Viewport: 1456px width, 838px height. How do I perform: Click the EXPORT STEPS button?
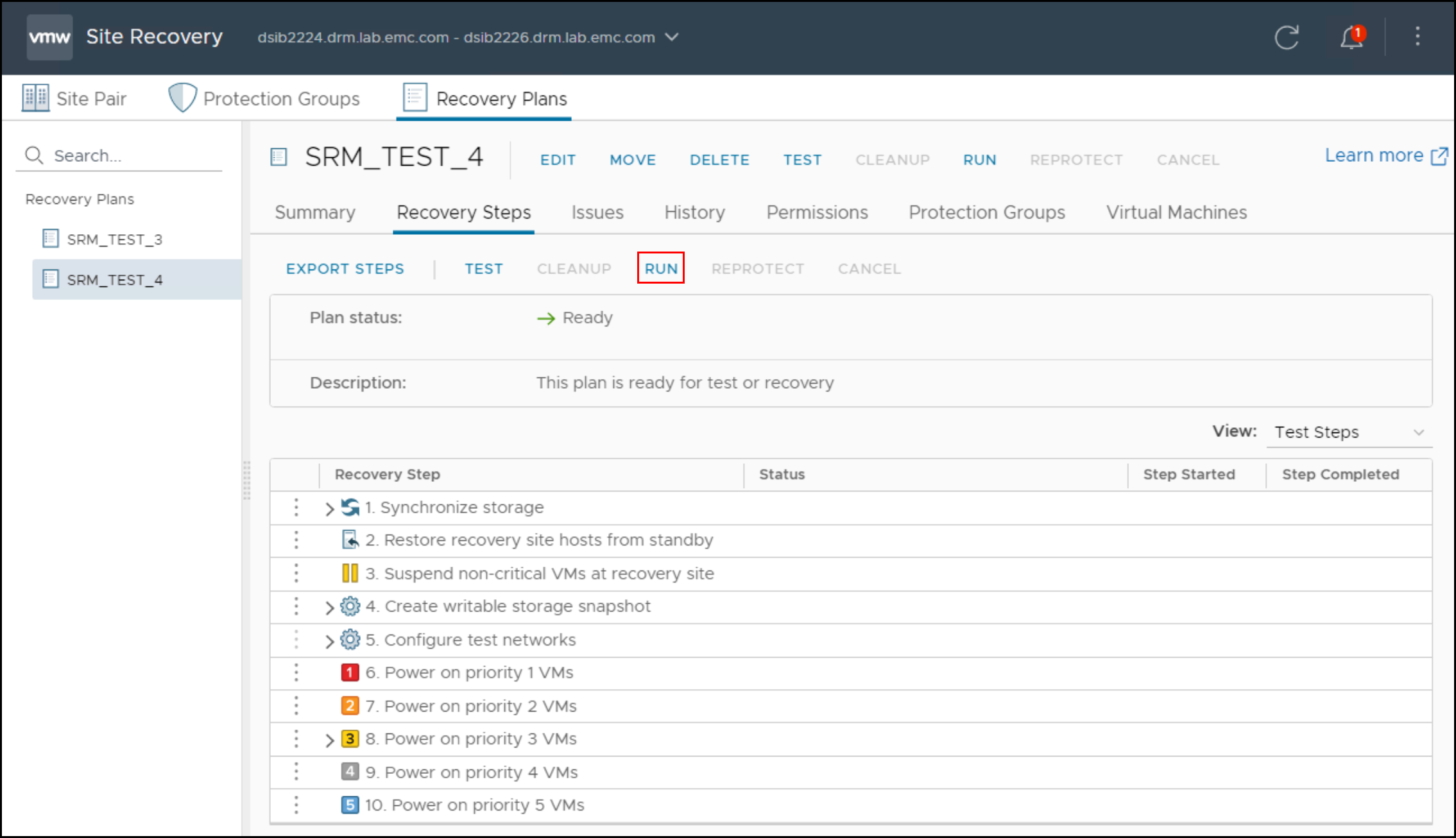click(345, 269)
